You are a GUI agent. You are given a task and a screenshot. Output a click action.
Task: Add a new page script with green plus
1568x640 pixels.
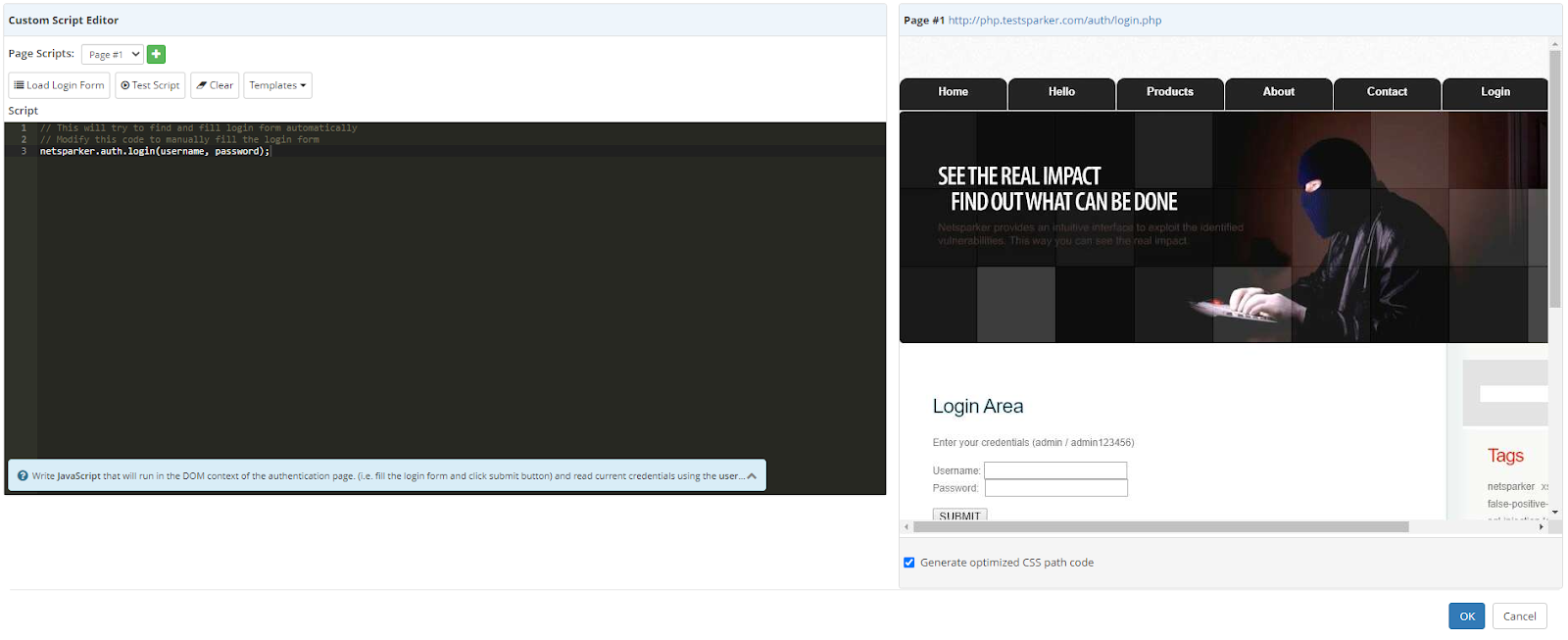pos(156,54)
